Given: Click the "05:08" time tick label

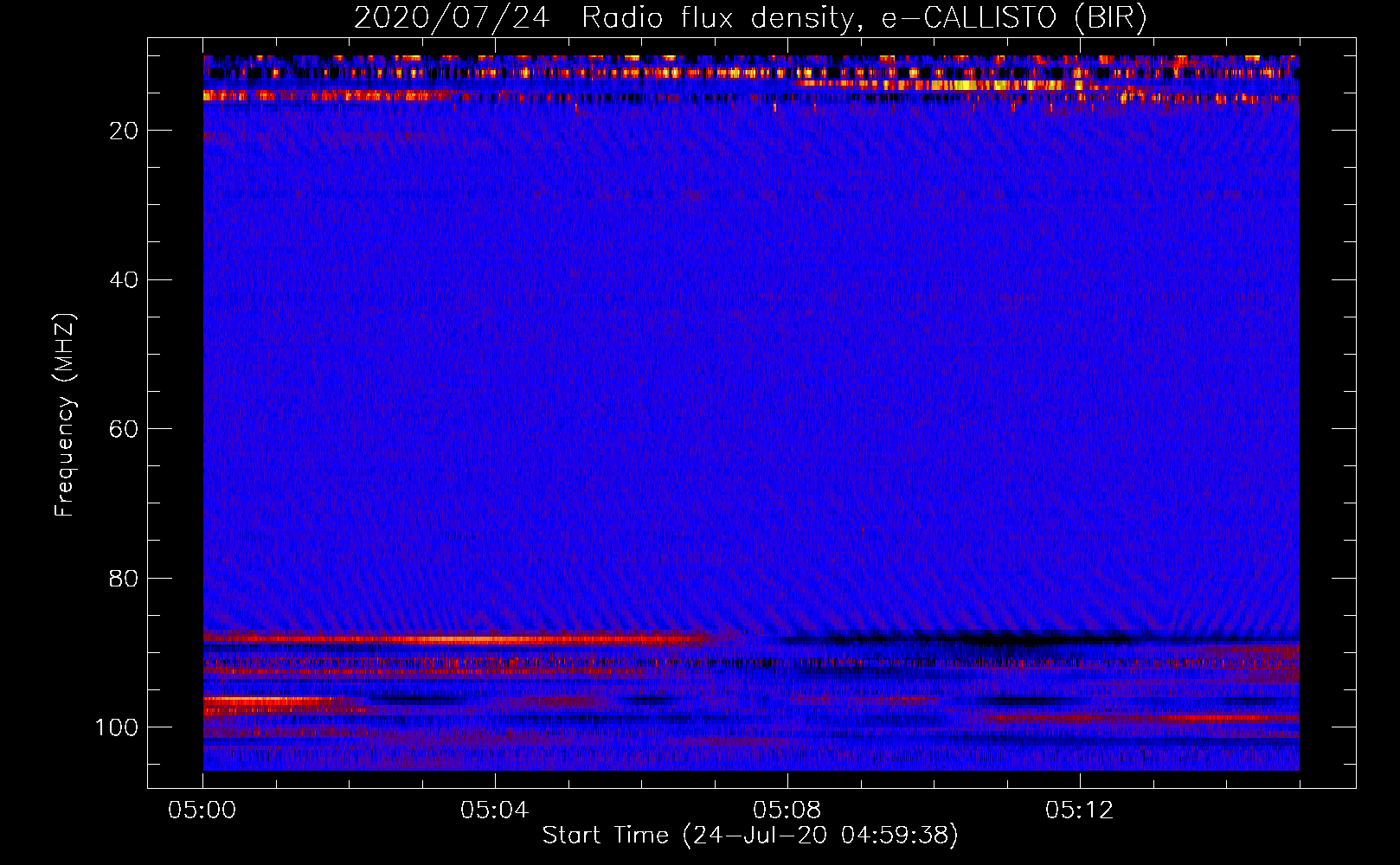Looking at the screenshot, I should 787,811.
